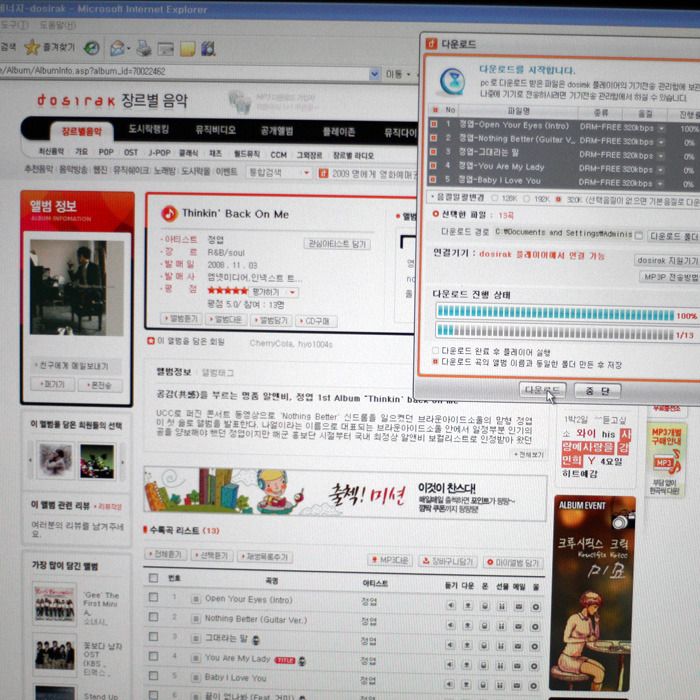The height and width of the screenshot is (700, 700).
Task: Enable 다운로드 완료 후 플레이어 실행 checkbox
Action: tap(435, 350)
